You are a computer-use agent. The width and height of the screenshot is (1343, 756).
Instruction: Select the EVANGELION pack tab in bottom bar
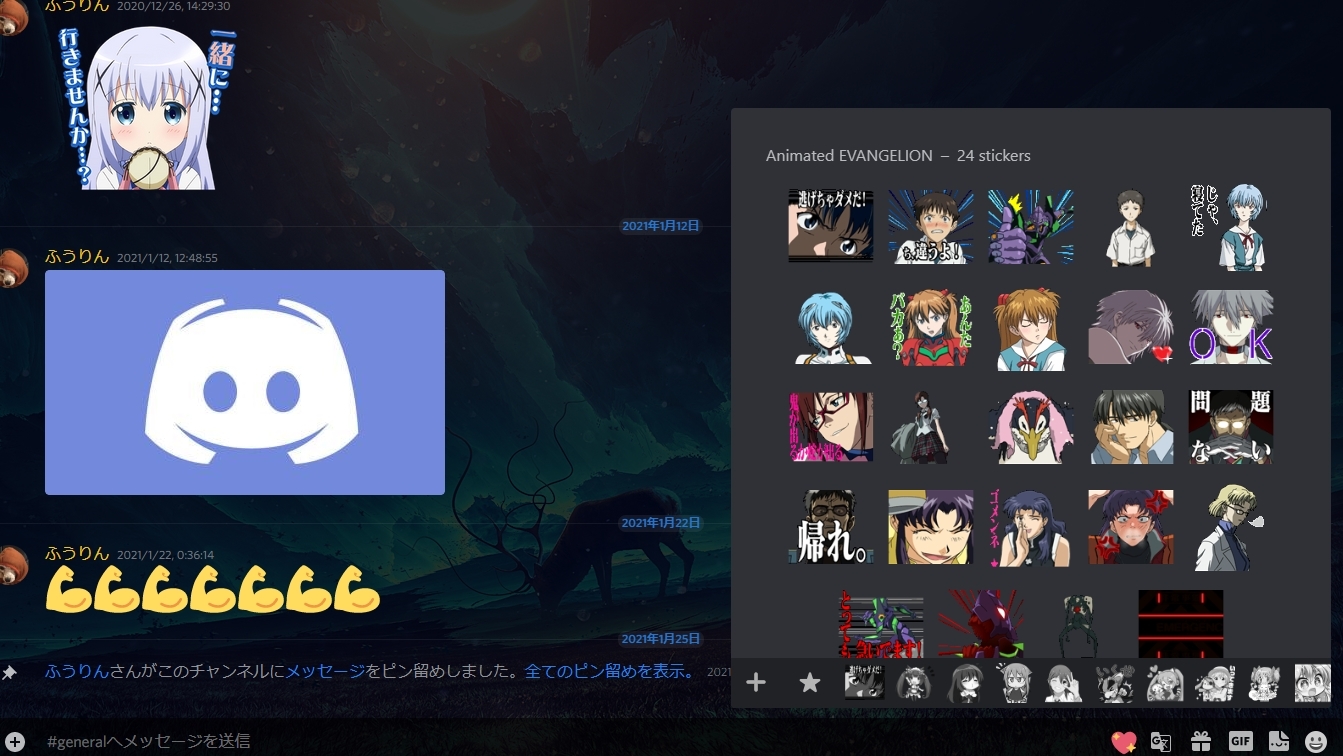pyautogui.click(x=864, y=683)
